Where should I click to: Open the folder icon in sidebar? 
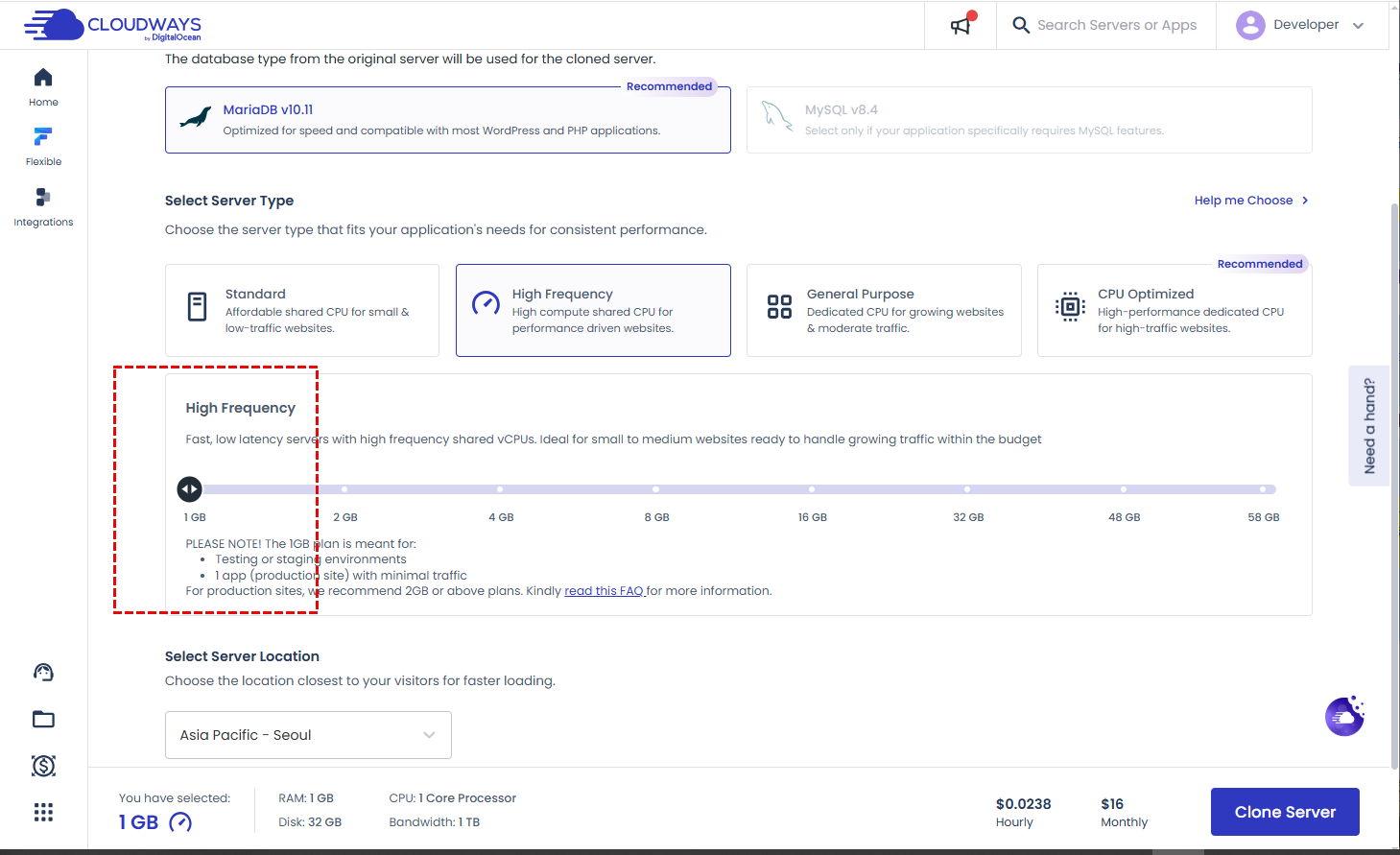[43, 719]
